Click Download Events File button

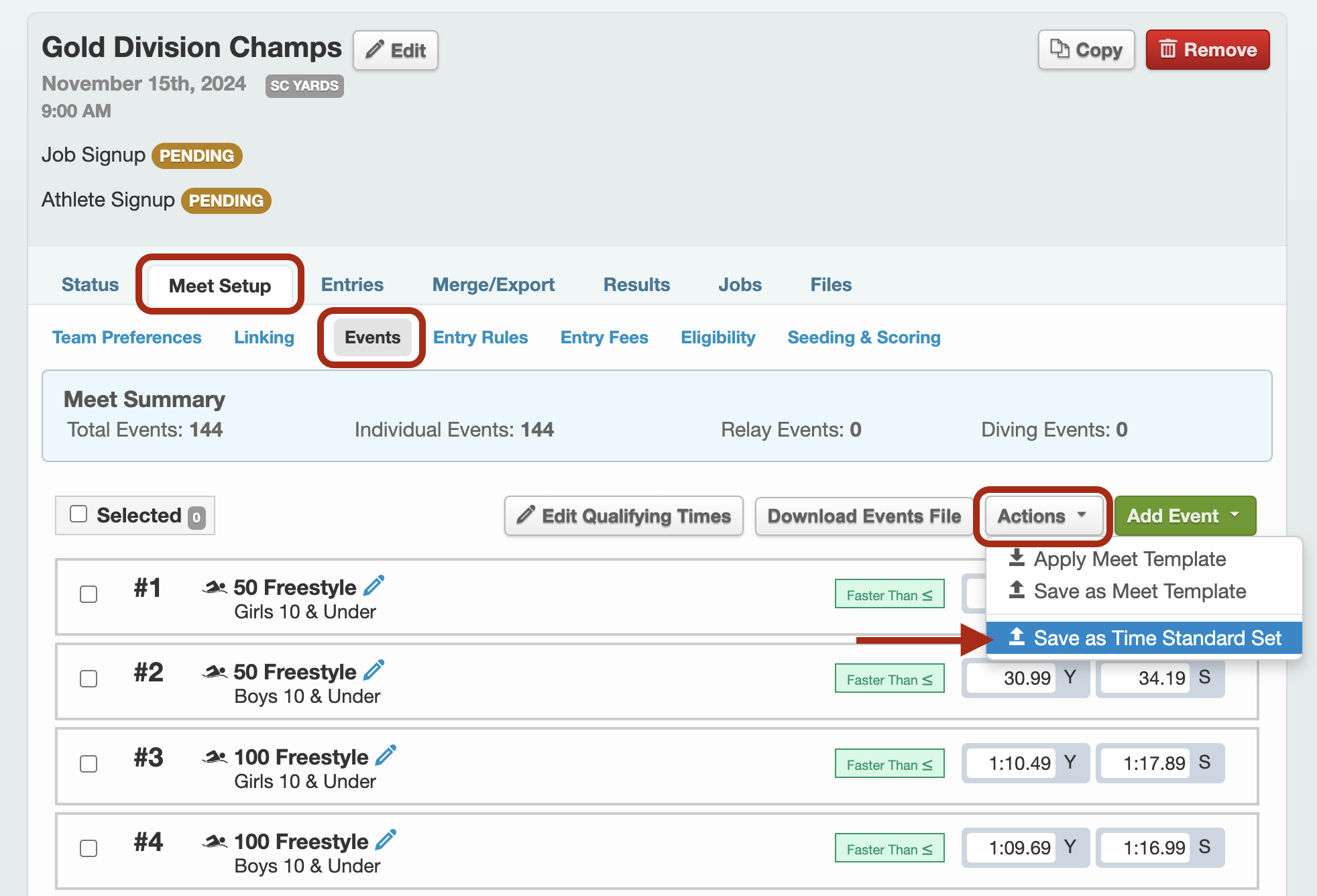(864, 516)
